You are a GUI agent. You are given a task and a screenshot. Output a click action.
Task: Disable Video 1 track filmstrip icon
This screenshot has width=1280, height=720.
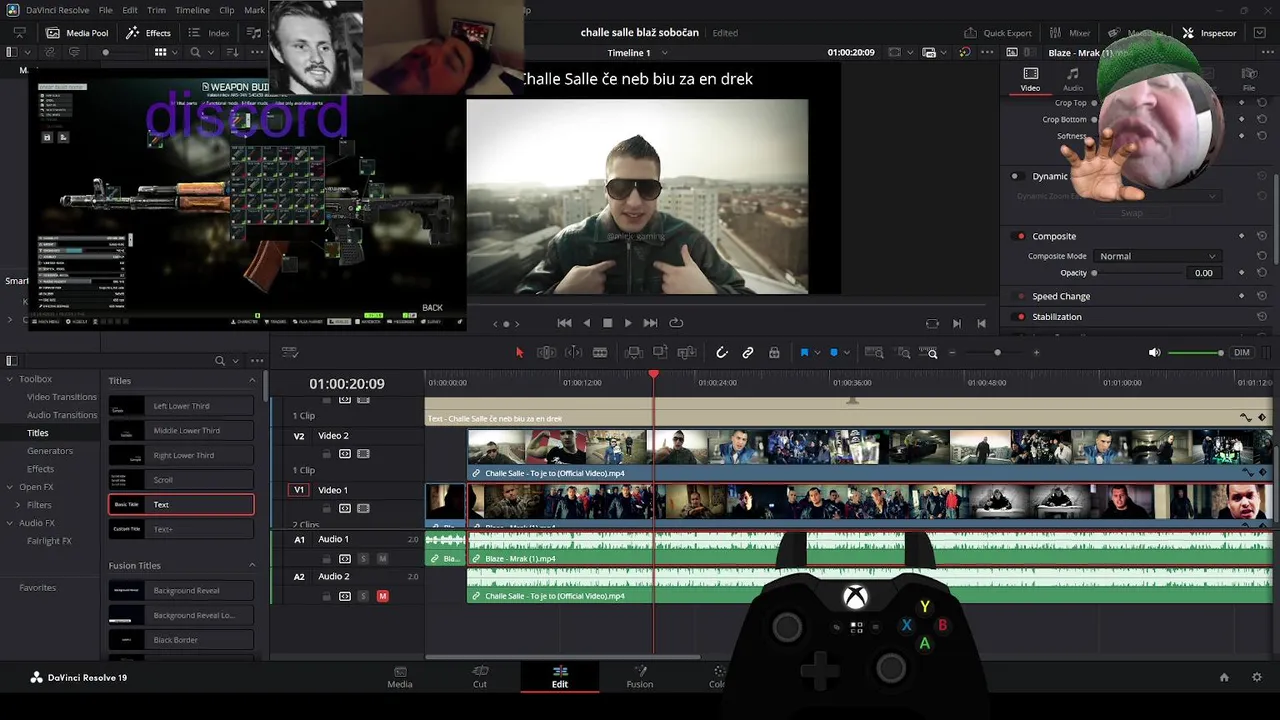click(364, 508)
